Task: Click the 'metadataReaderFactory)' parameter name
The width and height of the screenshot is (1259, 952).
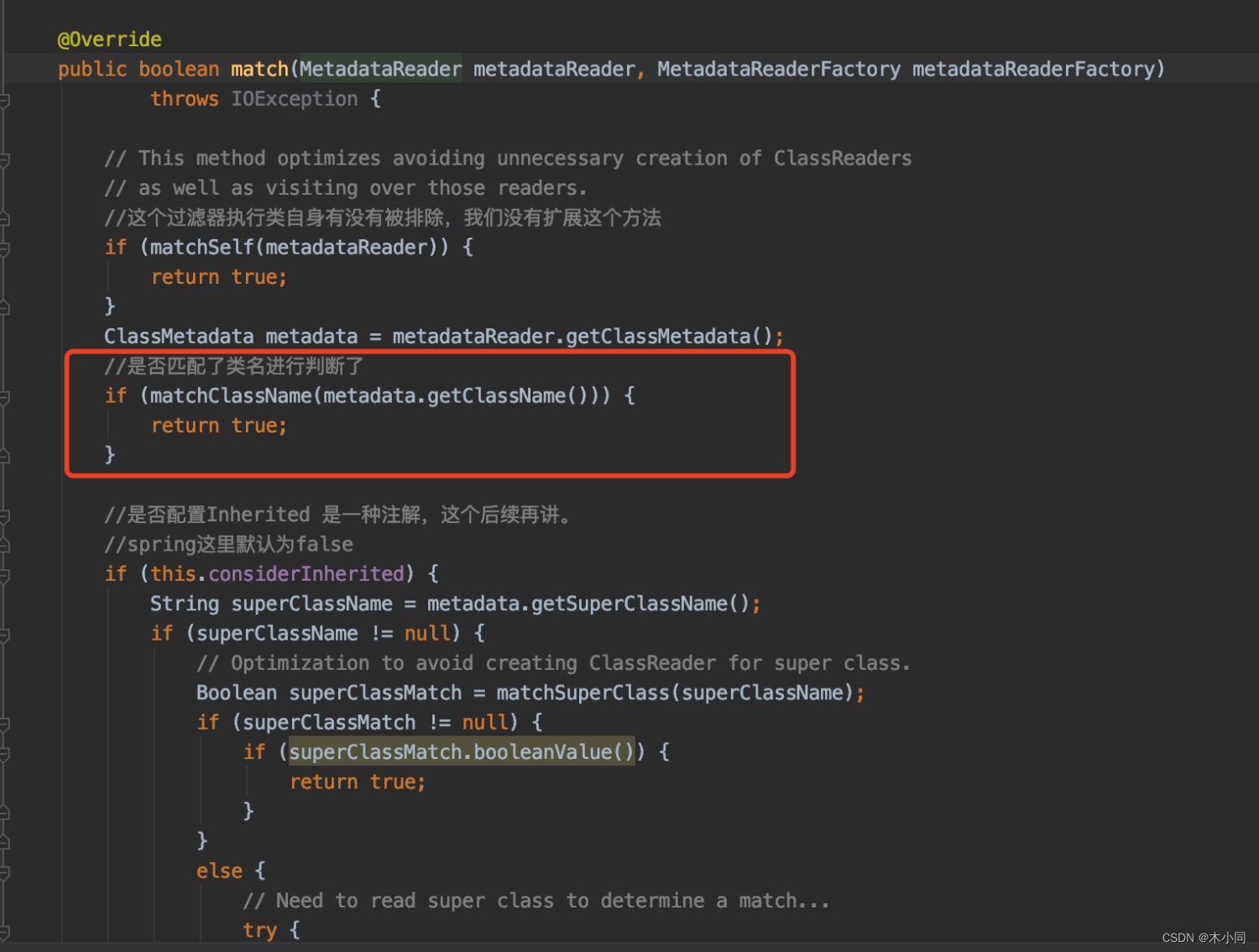Action: coord(1039,69)
